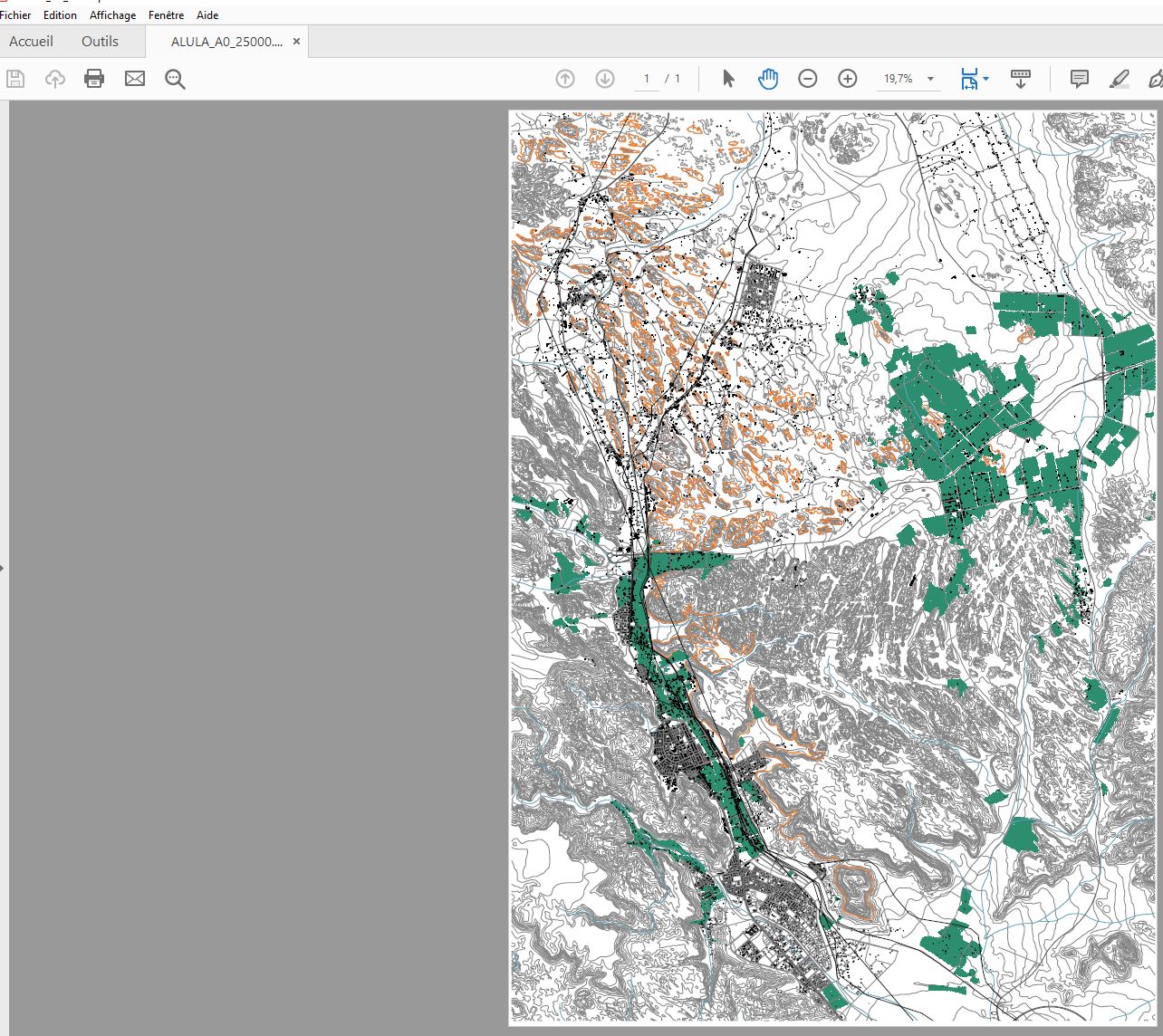Activate the selection arrow tool
This screenshot has width=1163, height=1036.
[x=728, y=79]
